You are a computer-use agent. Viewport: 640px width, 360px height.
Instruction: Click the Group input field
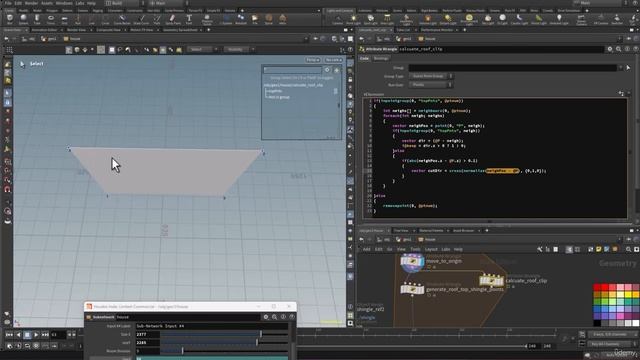pyautogui.click(x=512, y=68)
